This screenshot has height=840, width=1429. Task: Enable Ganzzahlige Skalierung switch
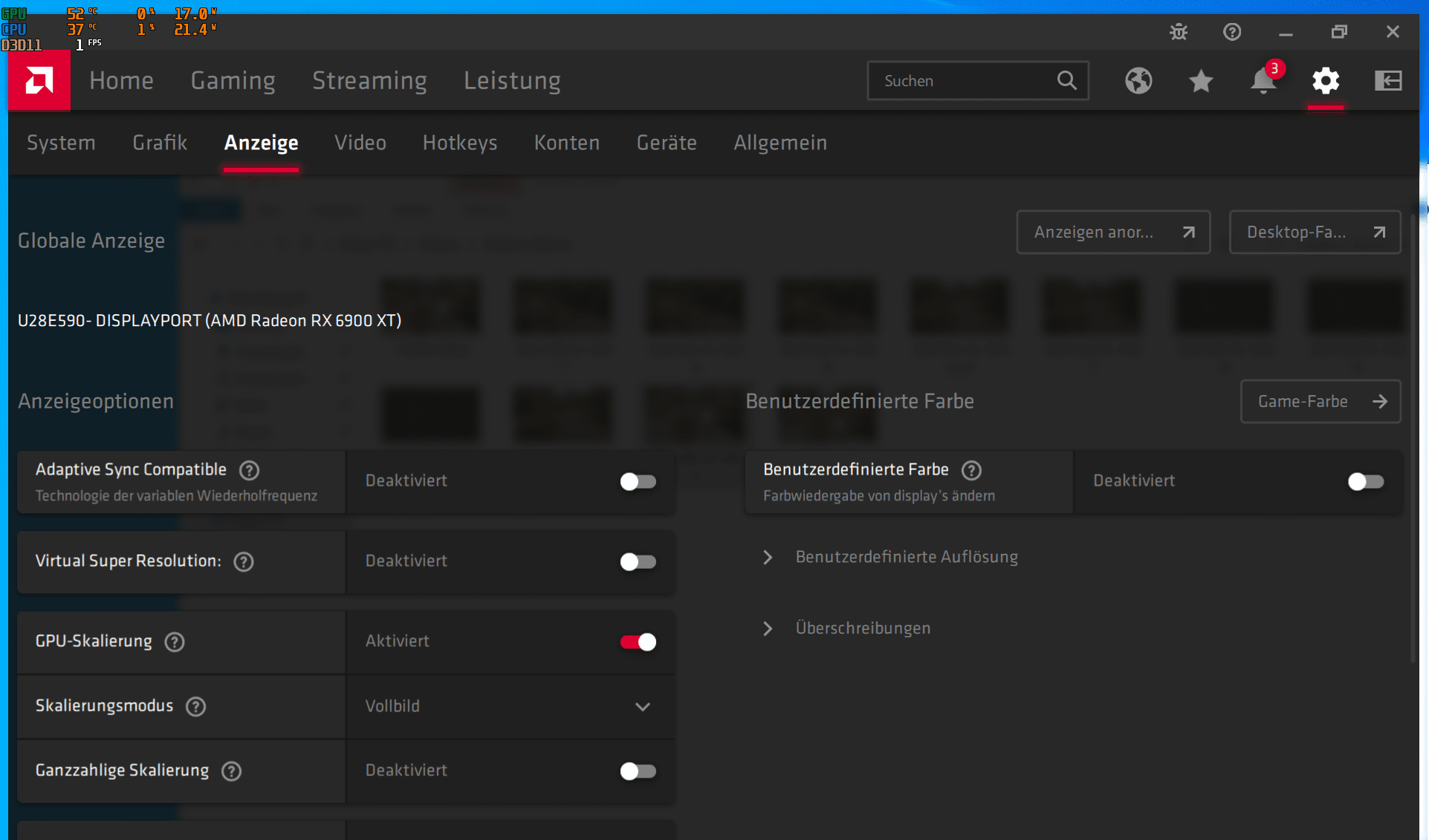(638, 771)
